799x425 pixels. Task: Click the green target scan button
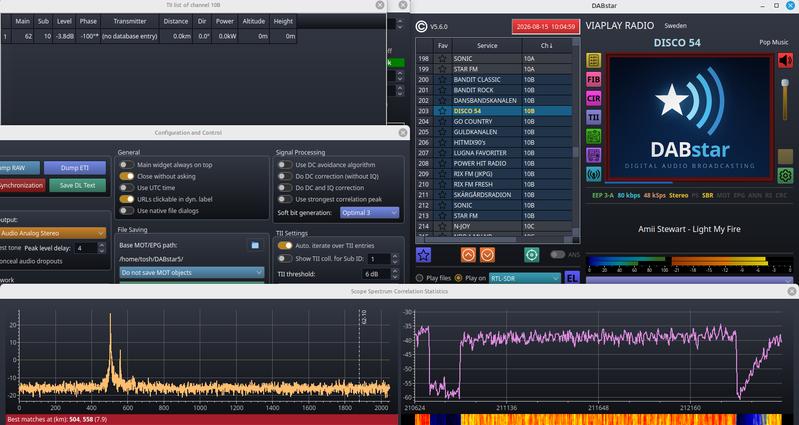pos(531,255)
